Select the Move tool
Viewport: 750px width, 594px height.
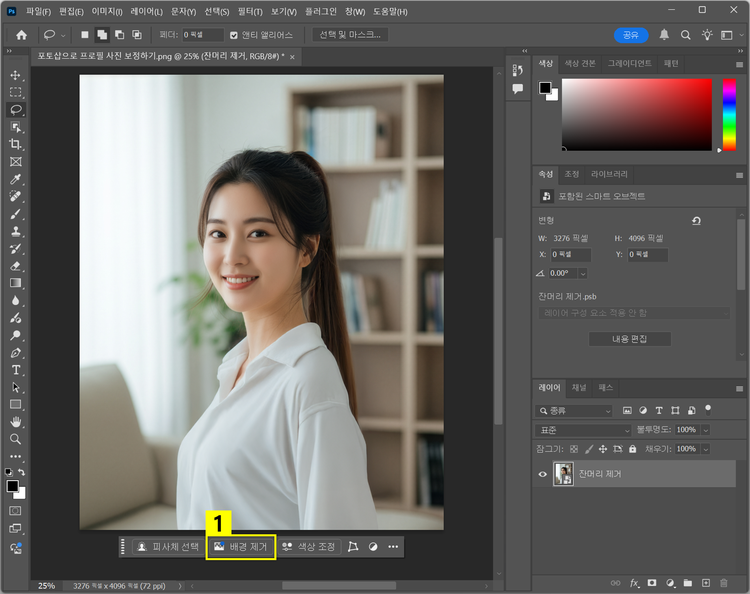pos(15,75)
